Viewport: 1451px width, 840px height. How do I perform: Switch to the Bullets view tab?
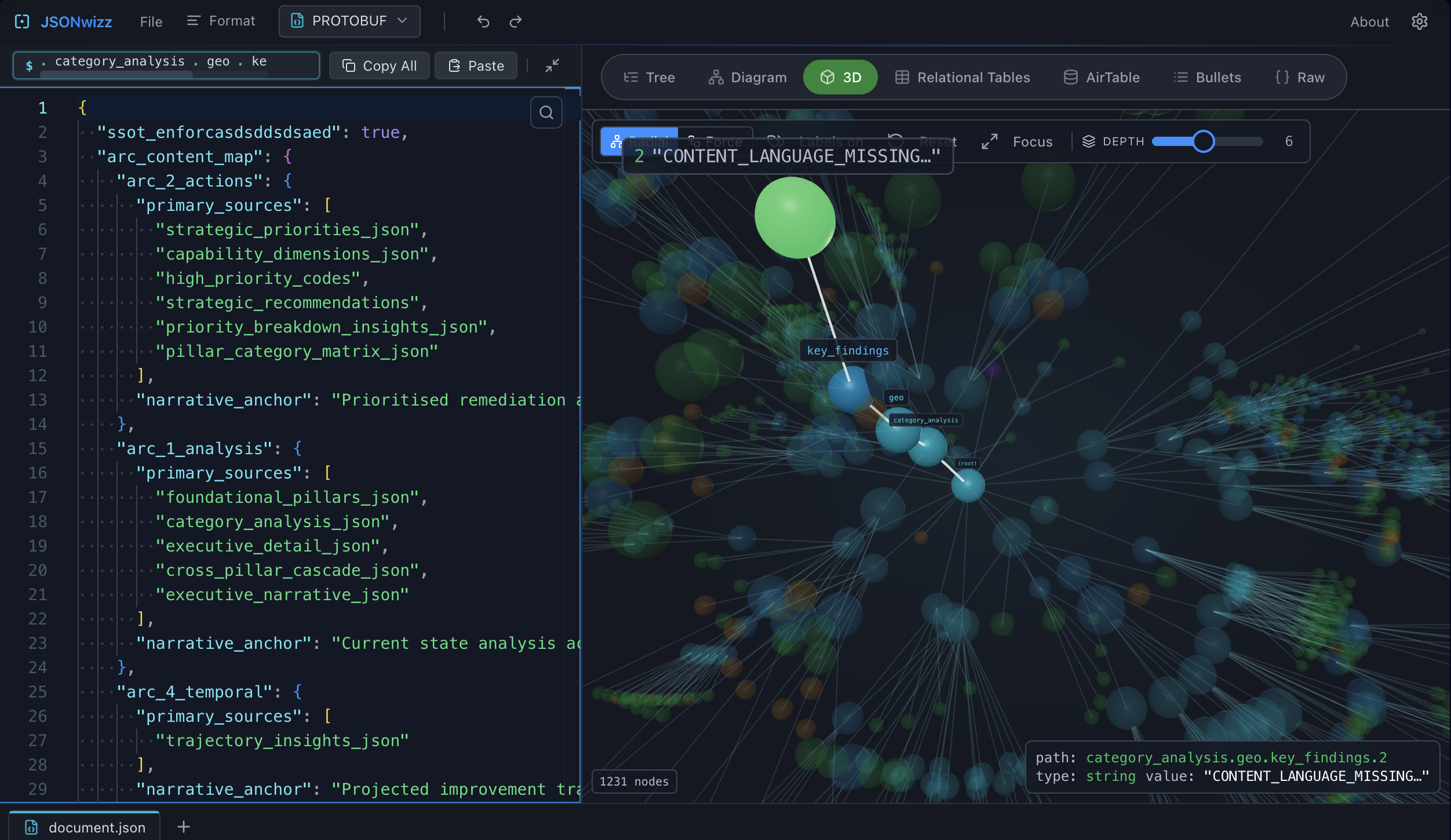click(1208, 77)
